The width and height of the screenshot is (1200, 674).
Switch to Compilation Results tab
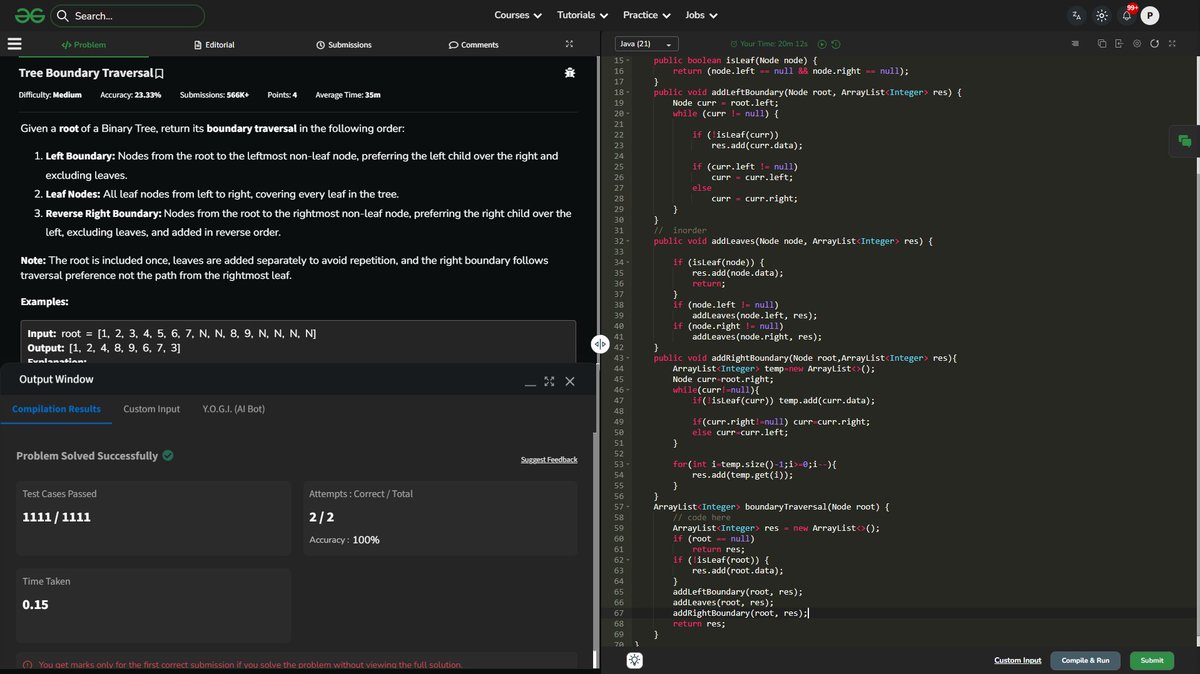tap(56, 409)
